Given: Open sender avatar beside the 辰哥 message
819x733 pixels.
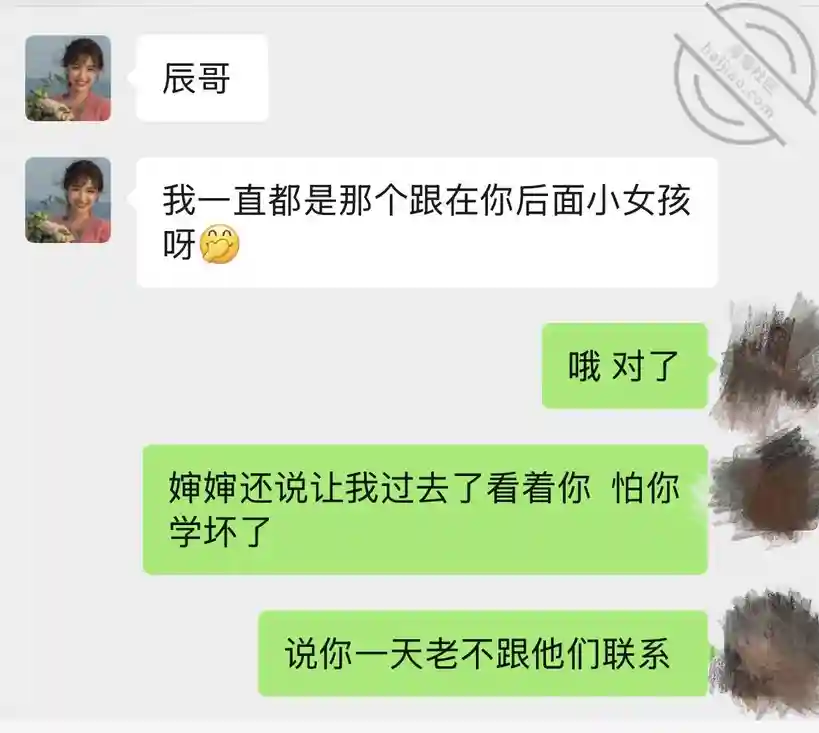Looking at the screenshot, I should click(68, 78).
